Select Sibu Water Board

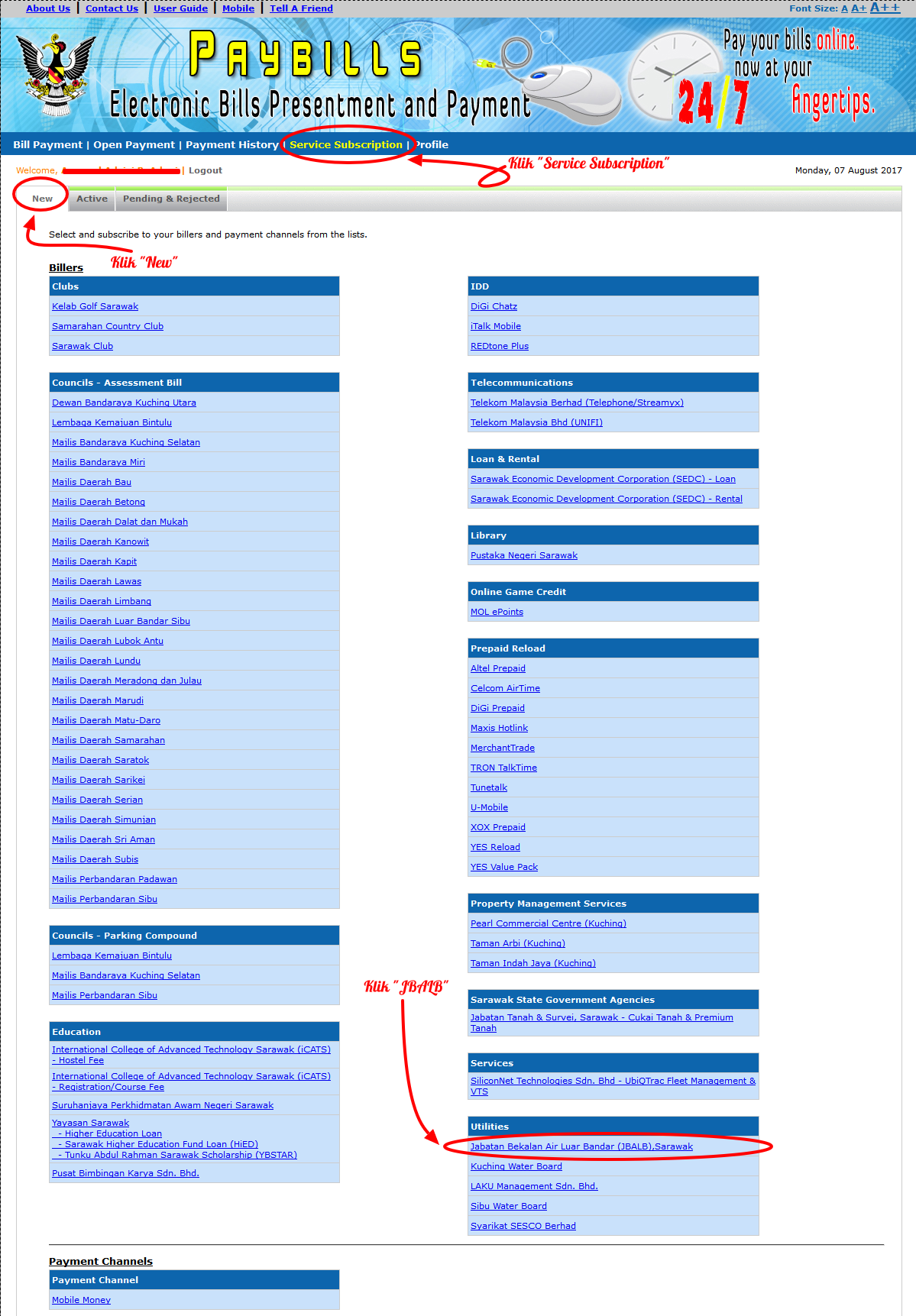pyautogui.click(x=509, y=1206)
